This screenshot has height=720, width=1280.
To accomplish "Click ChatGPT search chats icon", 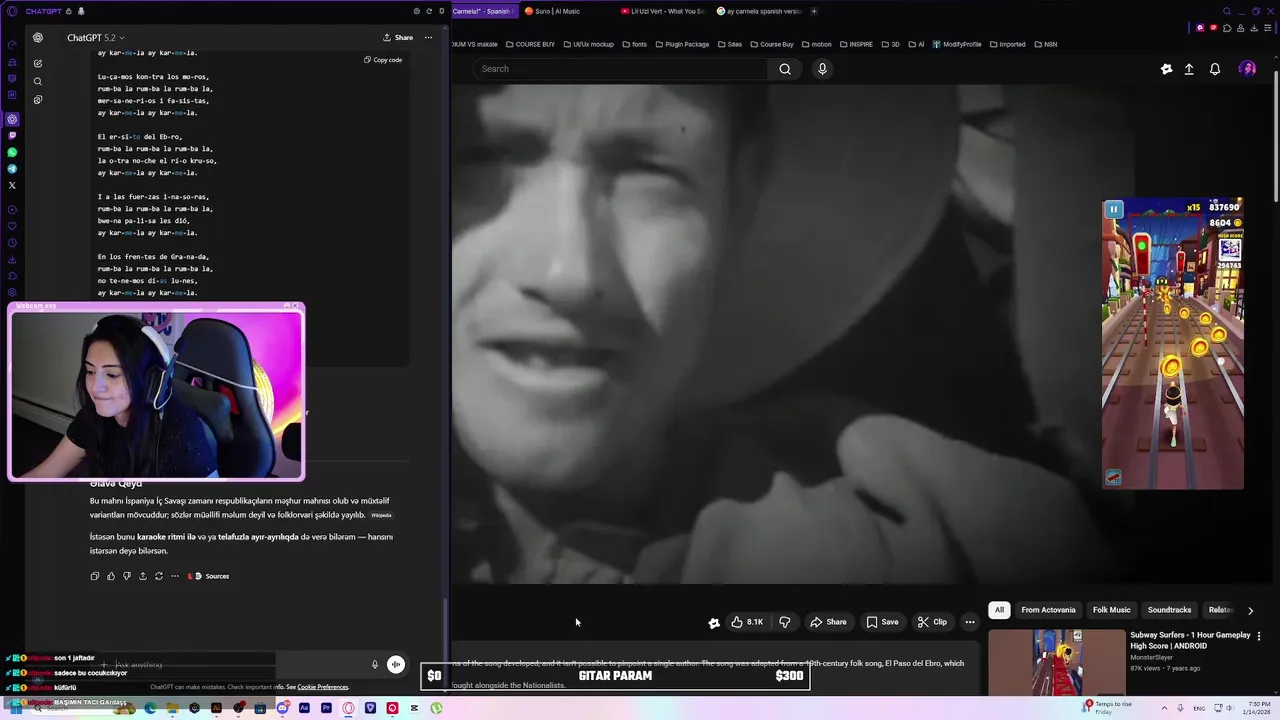I will point(38,81).
